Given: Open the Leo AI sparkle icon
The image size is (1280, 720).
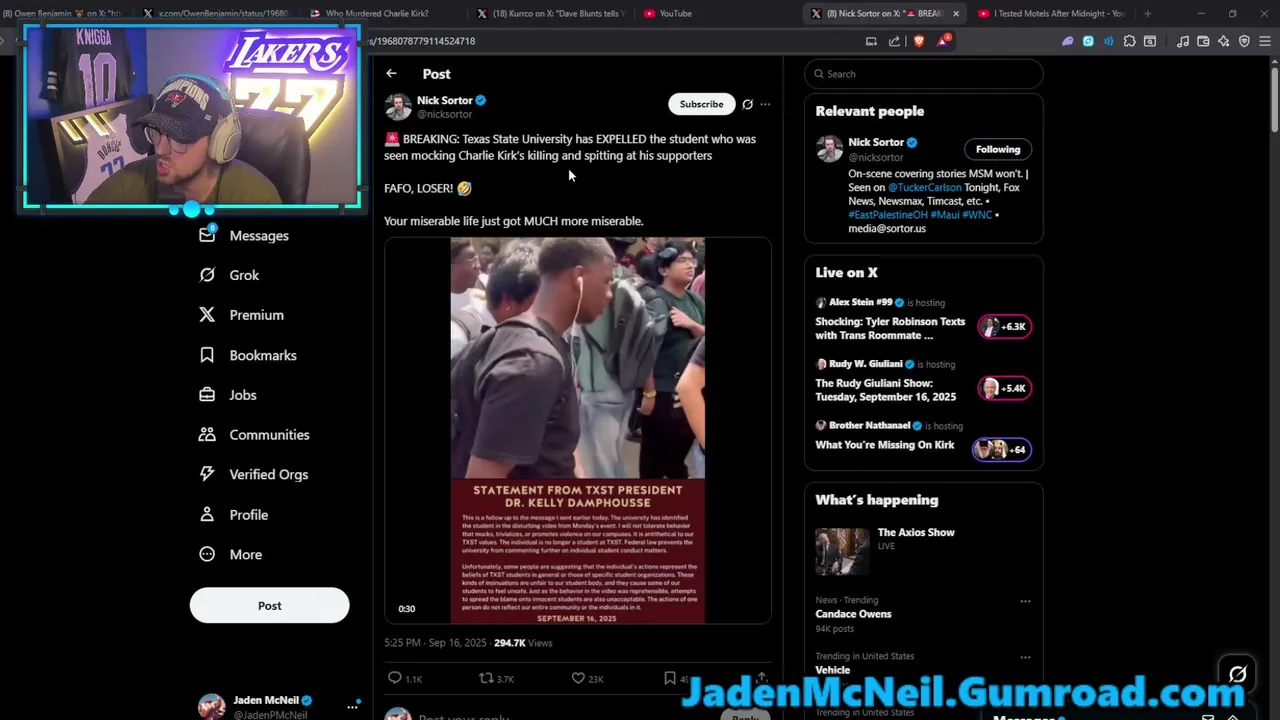Looking at the screenshot, I should [1224, 41].
